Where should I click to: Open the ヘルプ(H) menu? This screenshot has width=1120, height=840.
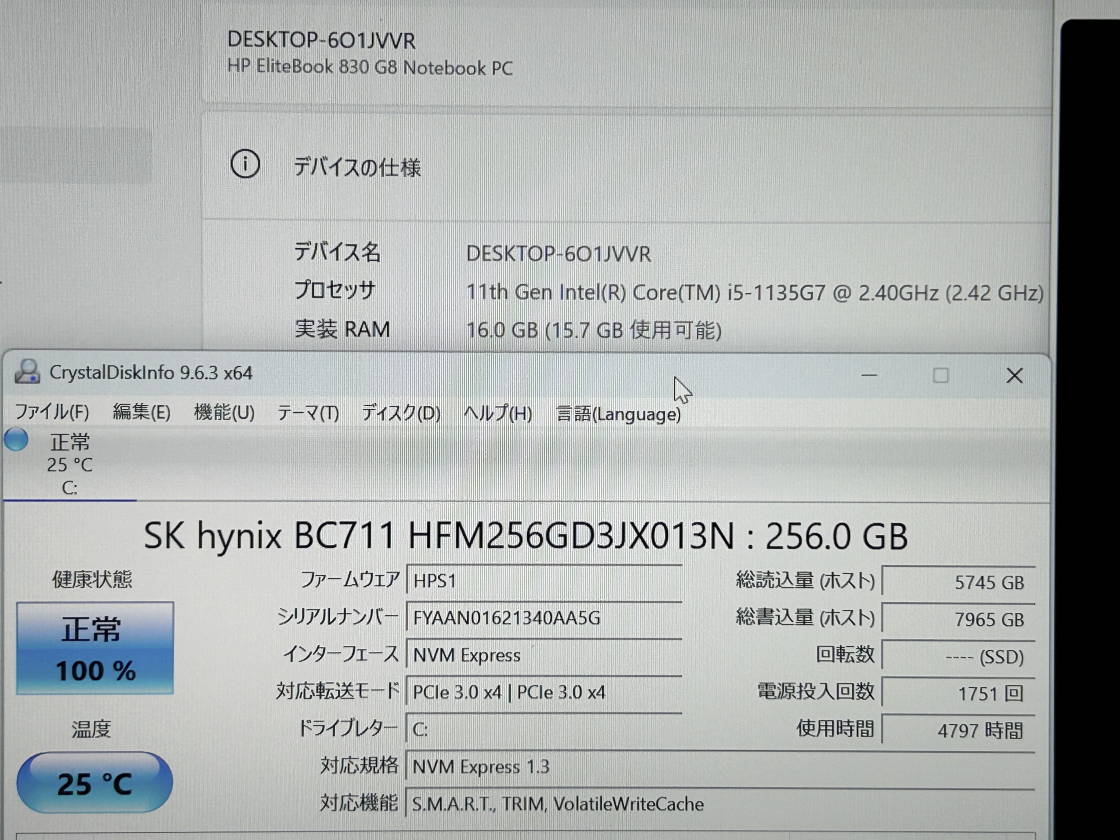click(x=497, y=413)
